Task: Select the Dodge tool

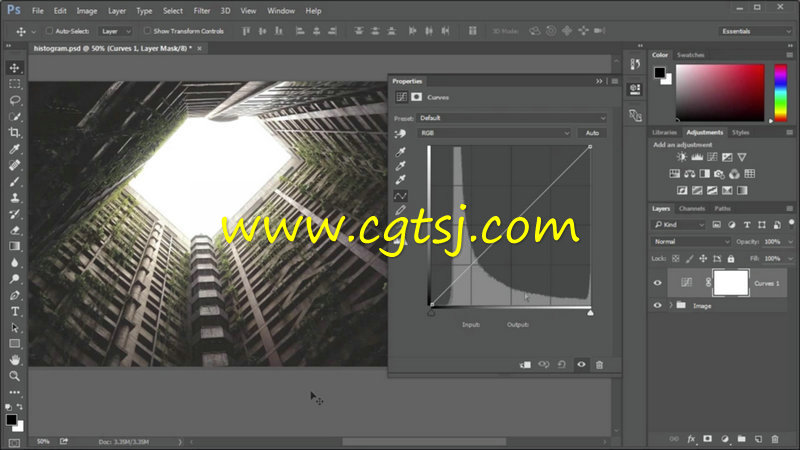Action: click(x=14, y=279)
